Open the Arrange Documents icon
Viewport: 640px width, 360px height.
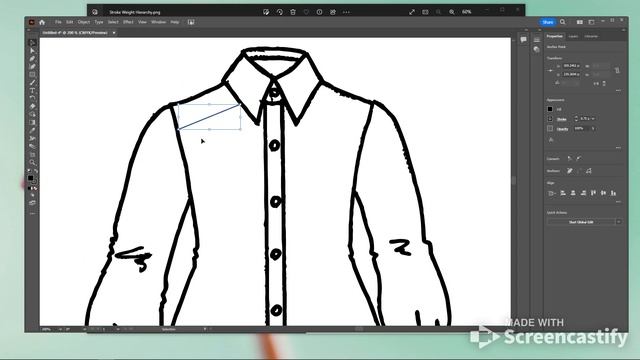pos(580,22)
